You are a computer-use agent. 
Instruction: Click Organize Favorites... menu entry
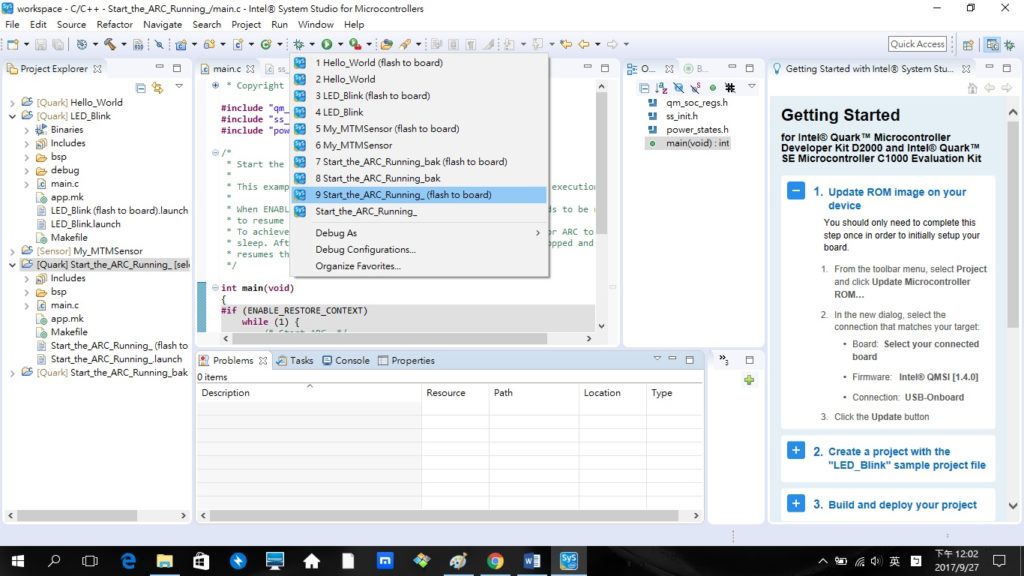419,266
